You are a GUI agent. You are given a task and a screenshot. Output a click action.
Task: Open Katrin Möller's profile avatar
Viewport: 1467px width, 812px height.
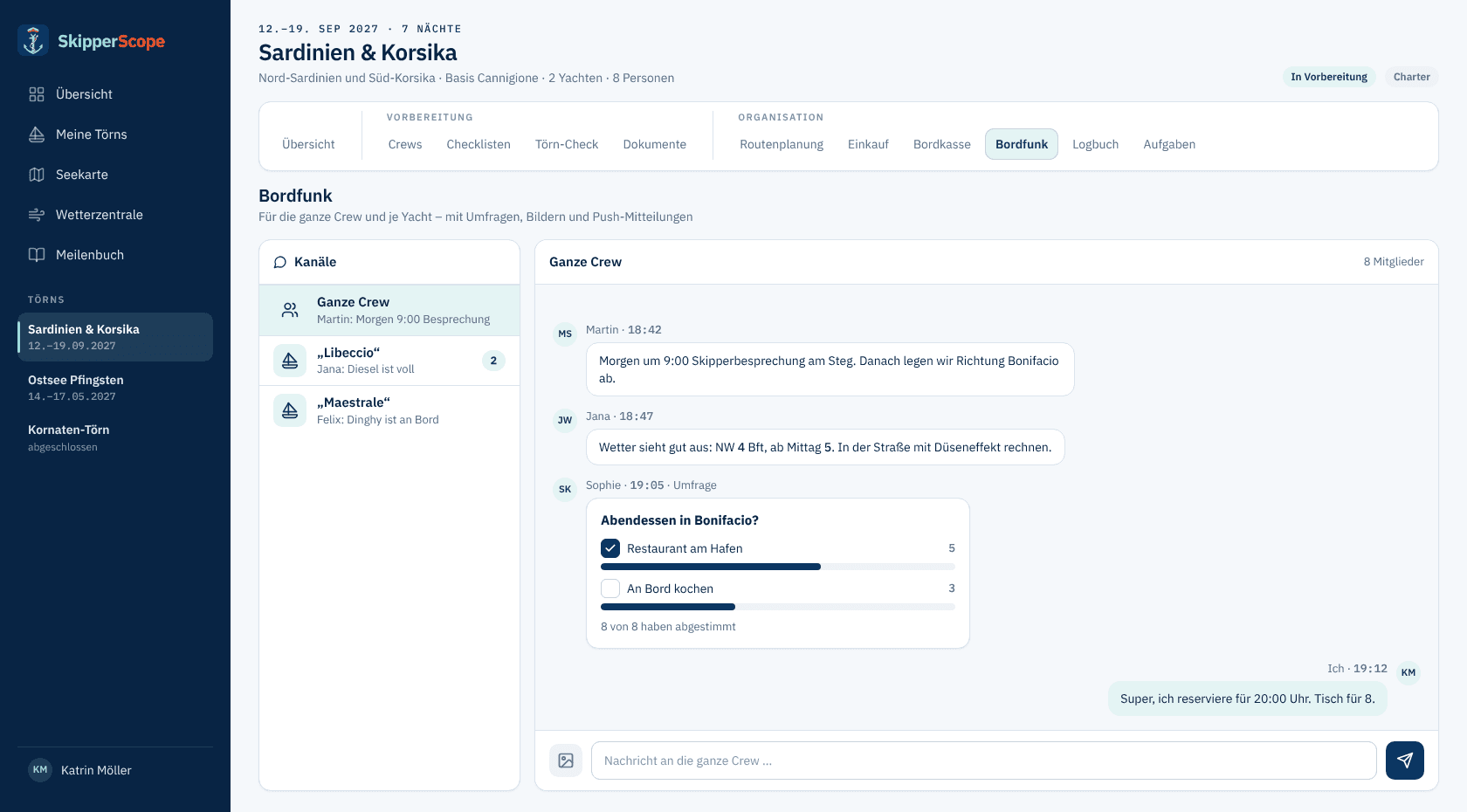click(x=40, y=770)
